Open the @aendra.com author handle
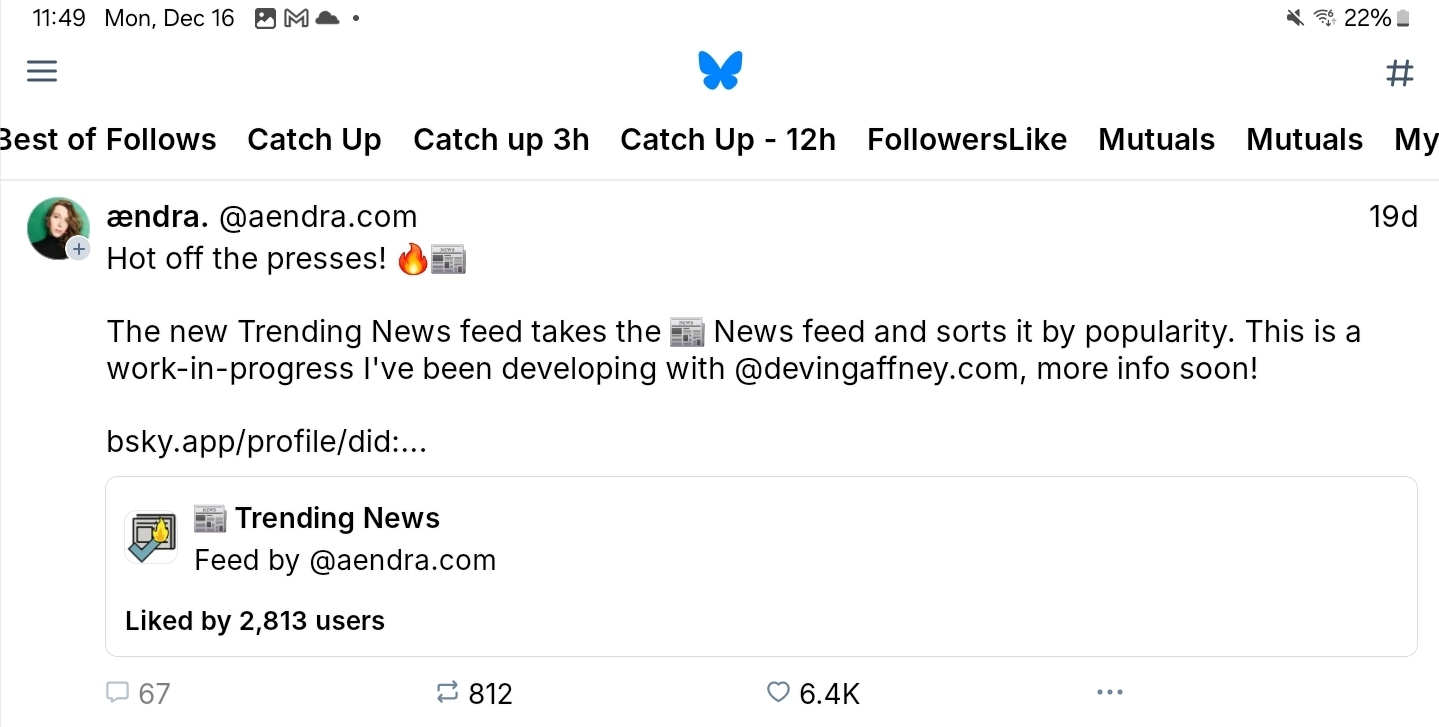The height and width of the screenshot is (727, 1439). pos(317,217)
